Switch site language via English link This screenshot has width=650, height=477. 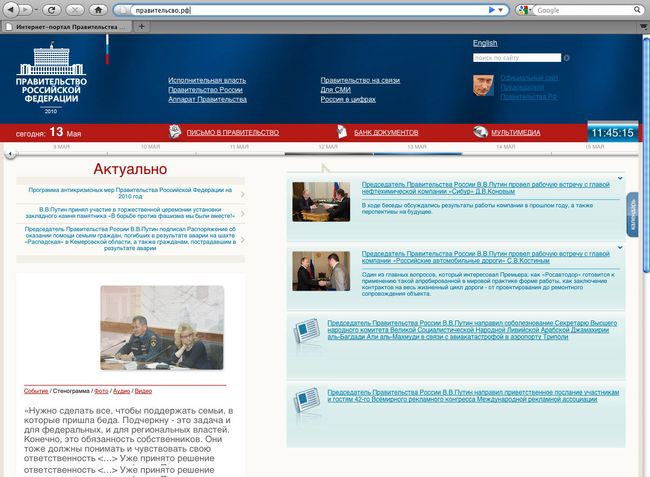point(485,43)
